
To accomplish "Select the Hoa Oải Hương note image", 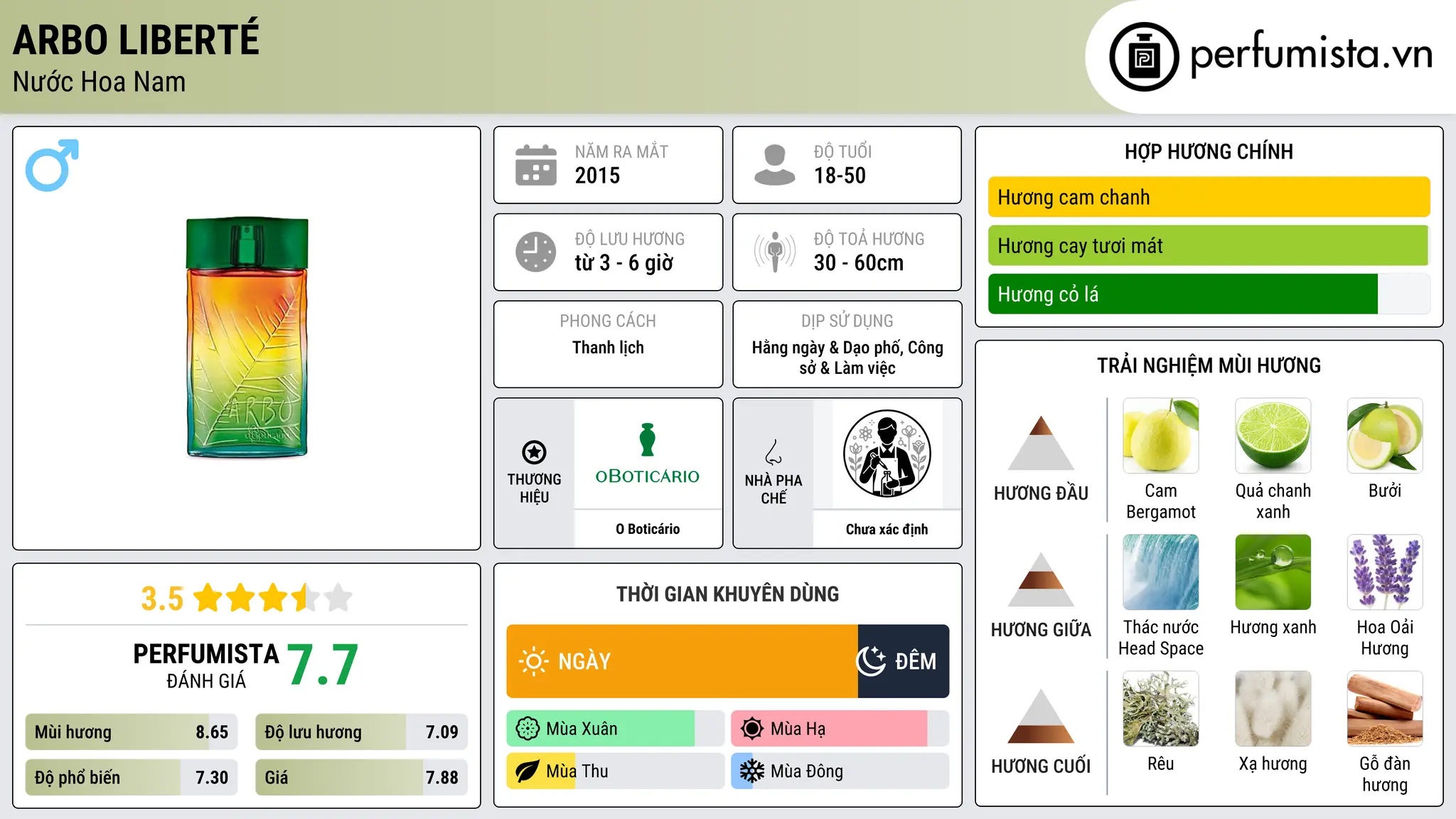I will (x=1385, y=572).
